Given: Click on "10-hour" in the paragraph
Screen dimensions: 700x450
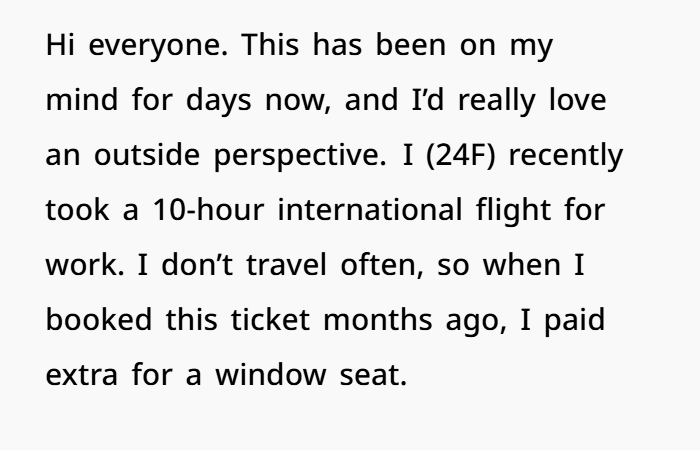Looking at the screenshot, I should [208, 209].
